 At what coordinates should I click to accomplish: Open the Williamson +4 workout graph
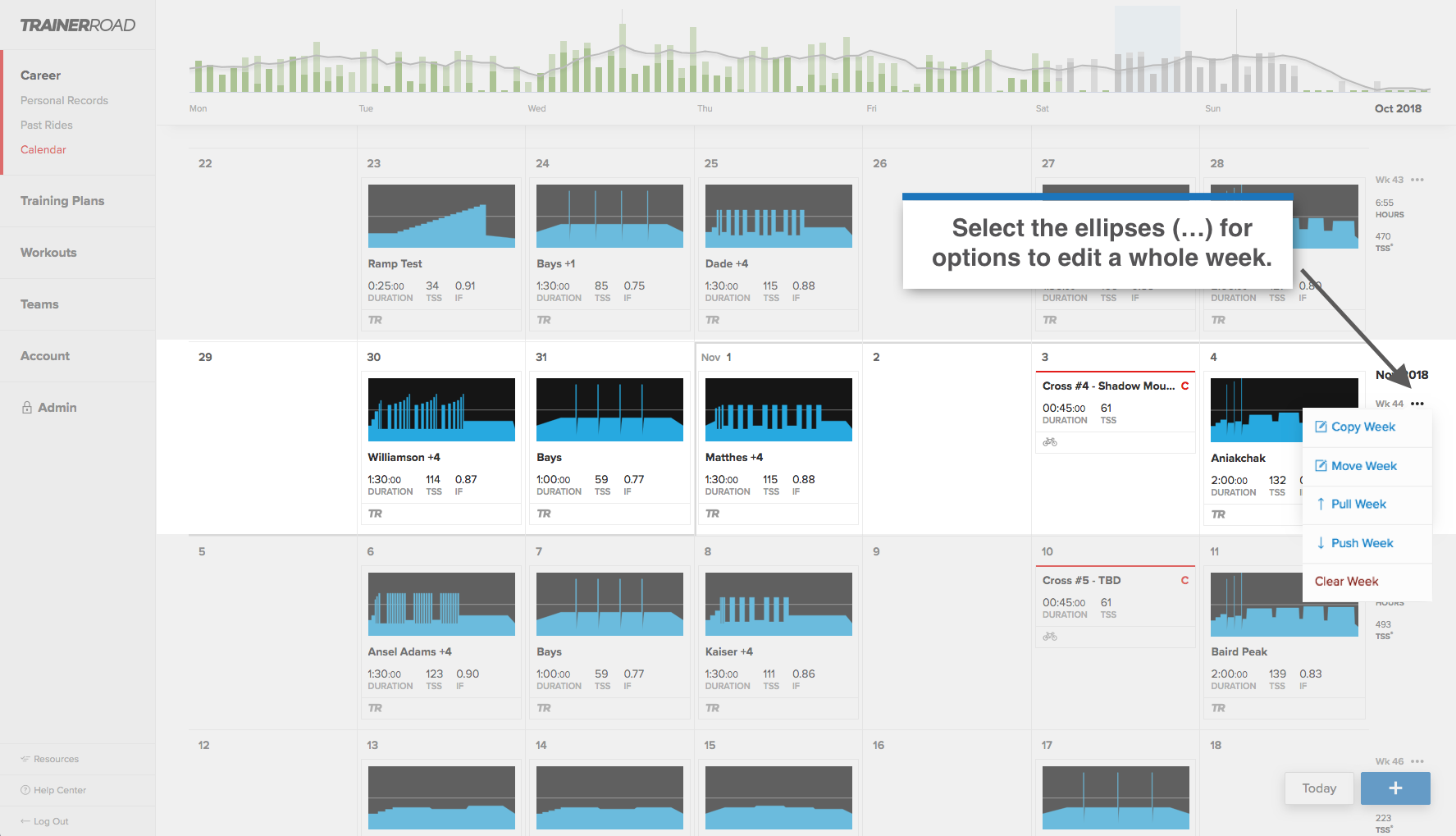[441, 409]
